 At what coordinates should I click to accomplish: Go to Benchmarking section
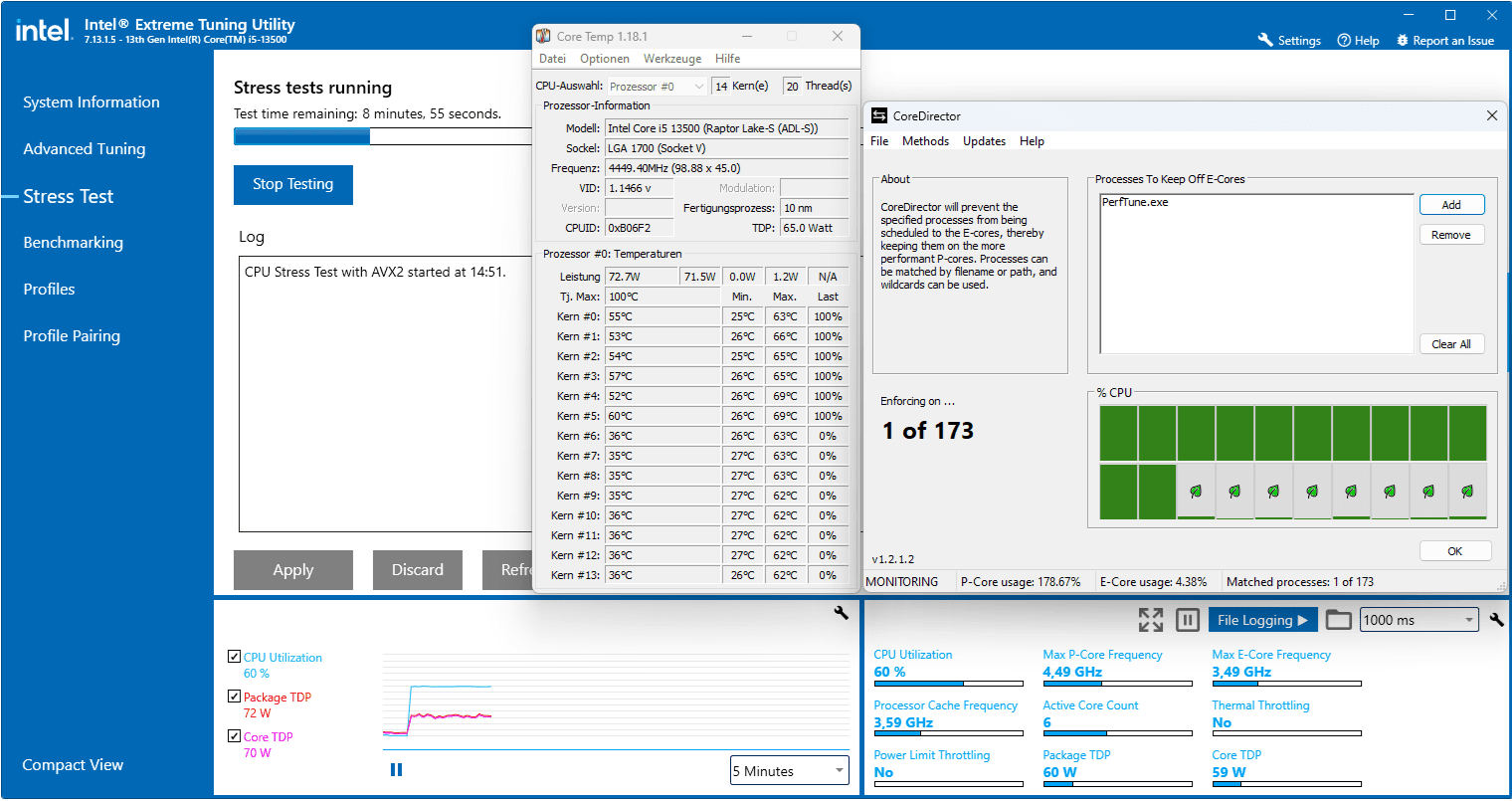[x=74, y=243]
